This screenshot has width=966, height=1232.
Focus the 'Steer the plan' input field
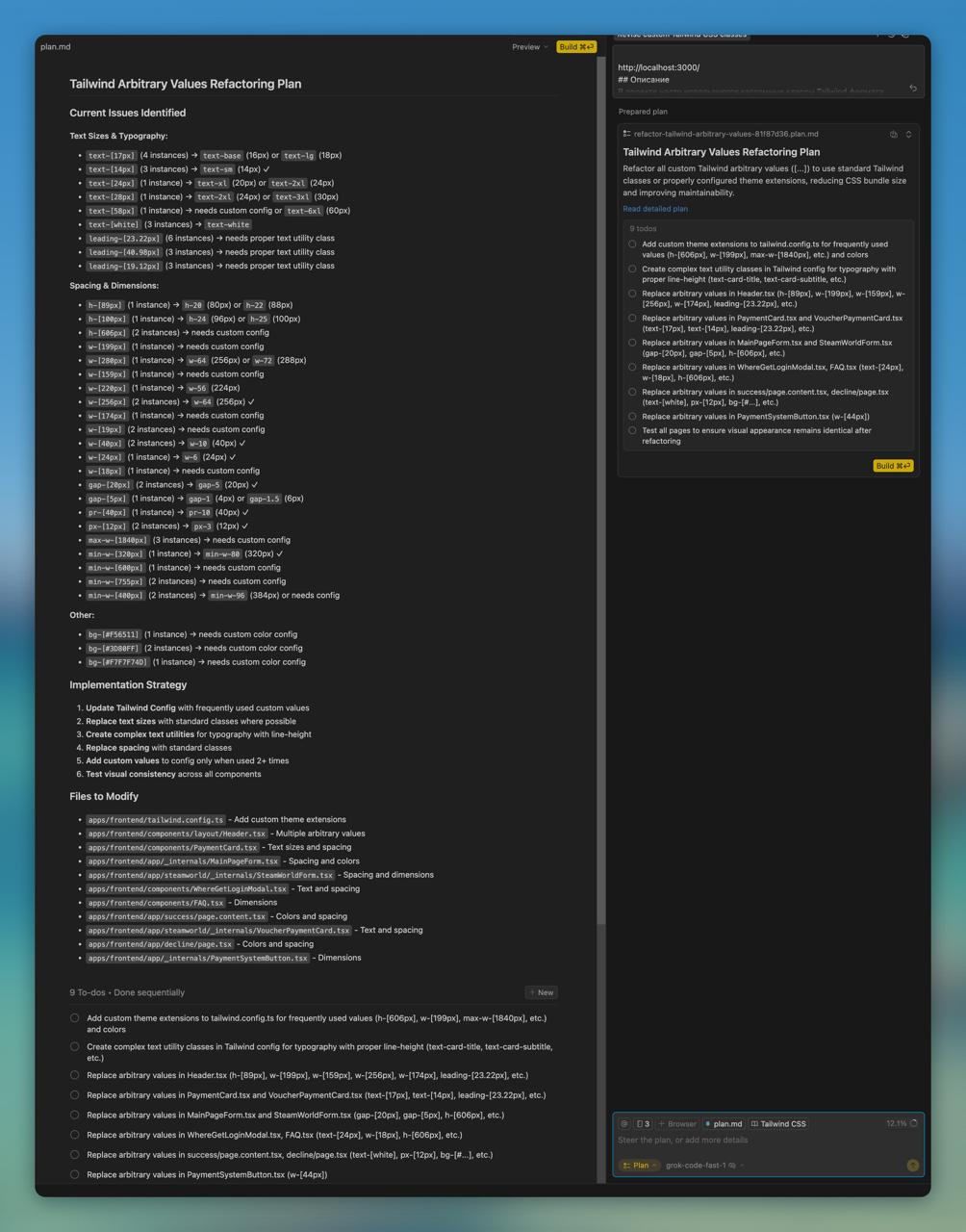point(768,1140)
